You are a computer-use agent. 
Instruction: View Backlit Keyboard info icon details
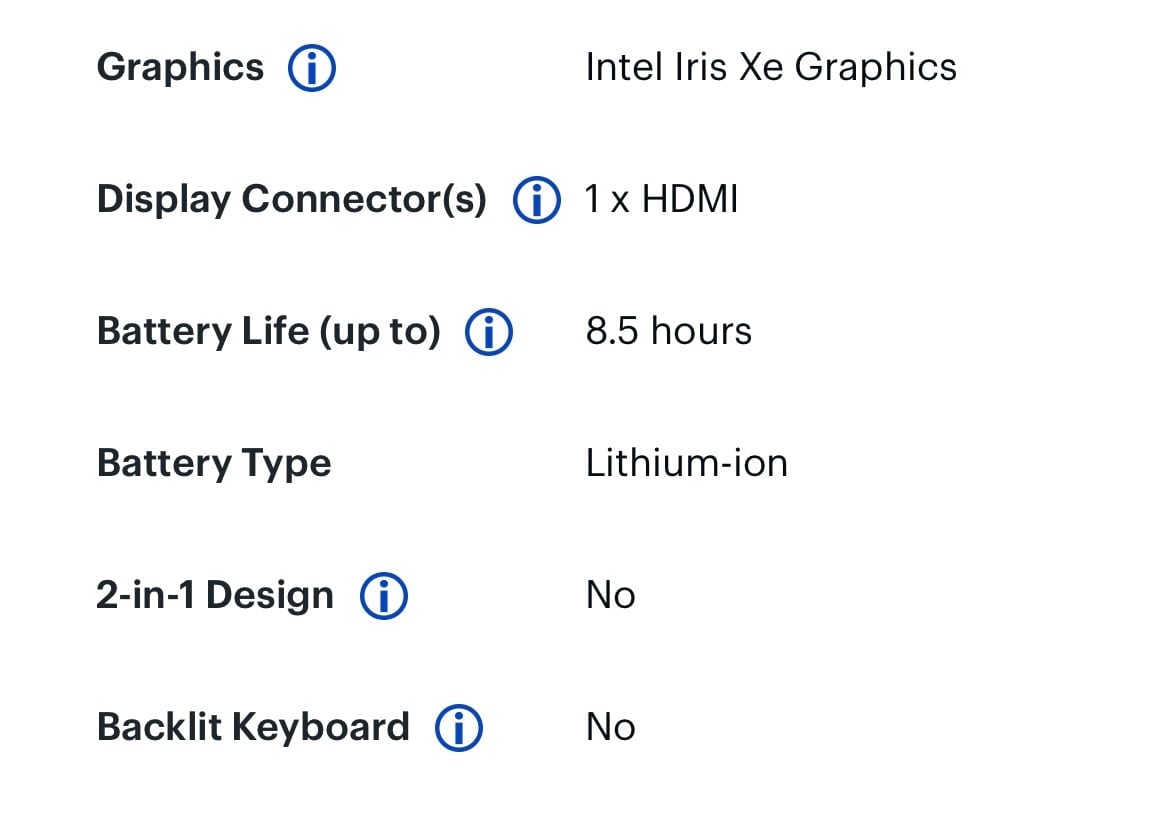tap(459, 728)
